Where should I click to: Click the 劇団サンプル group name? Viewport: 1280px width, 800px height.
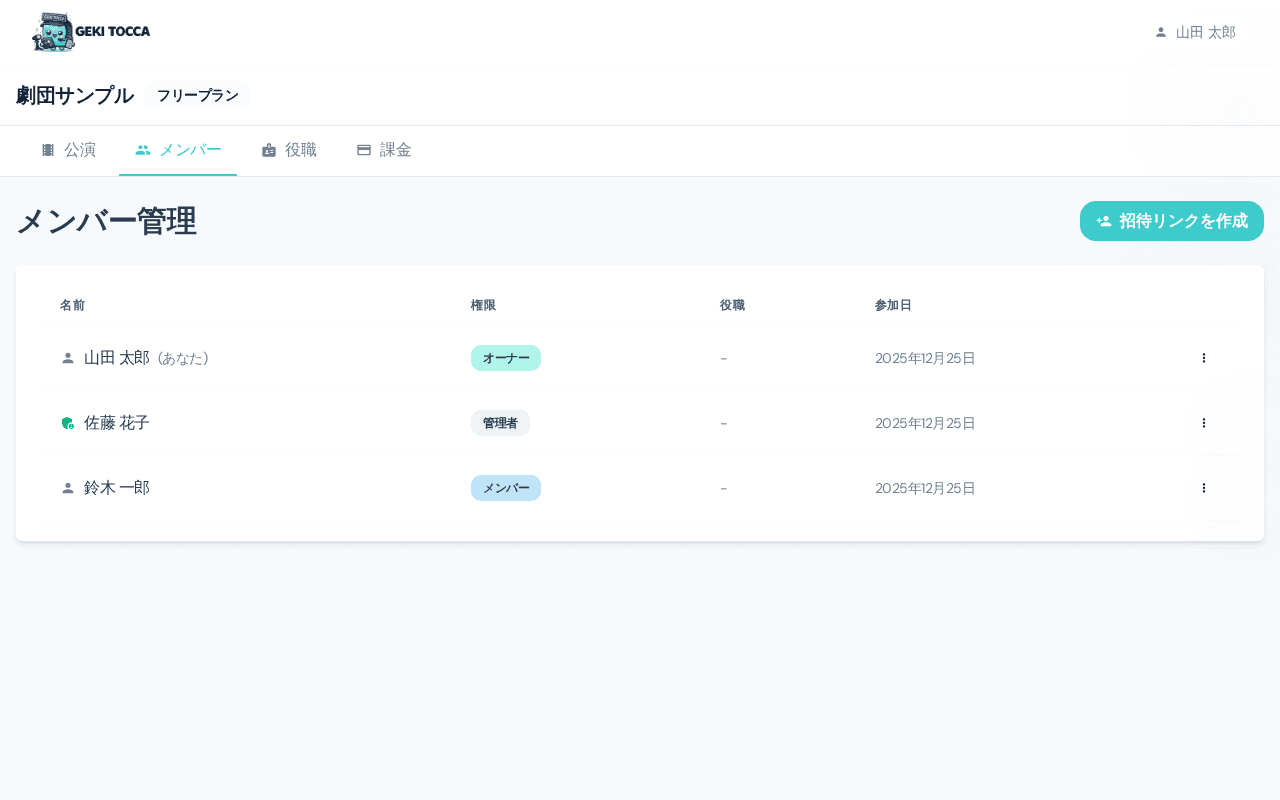(x=75, y=96)
